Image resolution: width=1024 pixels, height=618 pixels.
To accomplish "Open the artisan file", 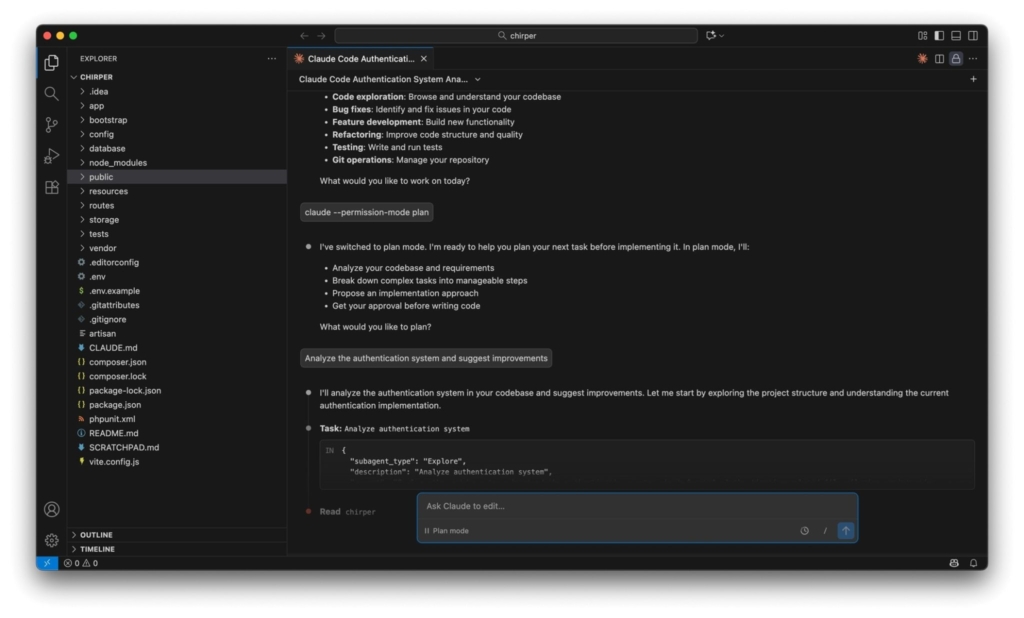I will (177, 334).
